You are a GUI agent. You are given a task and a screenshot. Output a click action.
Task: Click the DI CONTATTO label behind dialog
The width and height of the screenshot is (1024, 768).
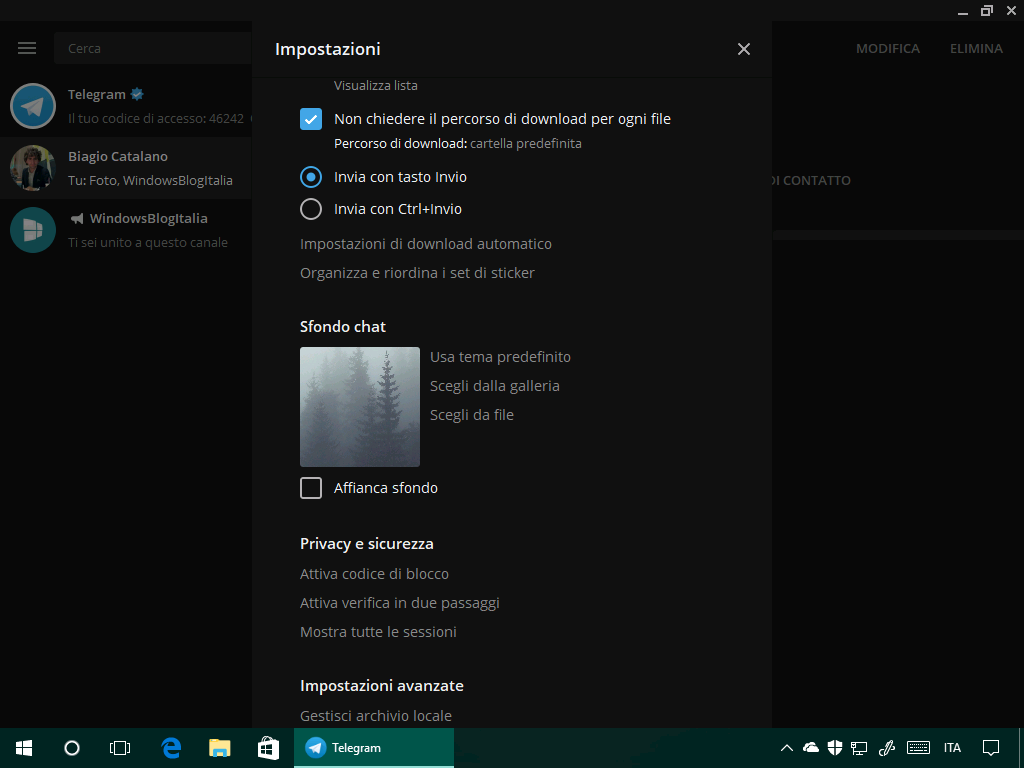click(x=811, y=180)
